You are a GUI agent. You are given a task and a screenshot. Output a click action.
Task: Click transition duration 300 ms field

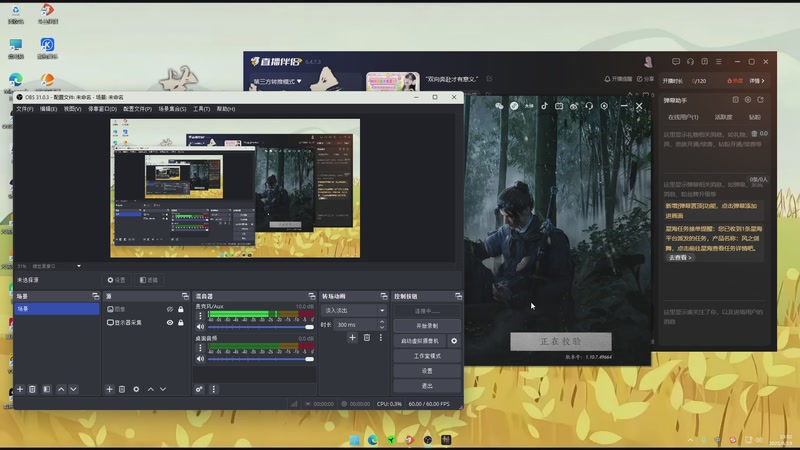tap(356, 324)
